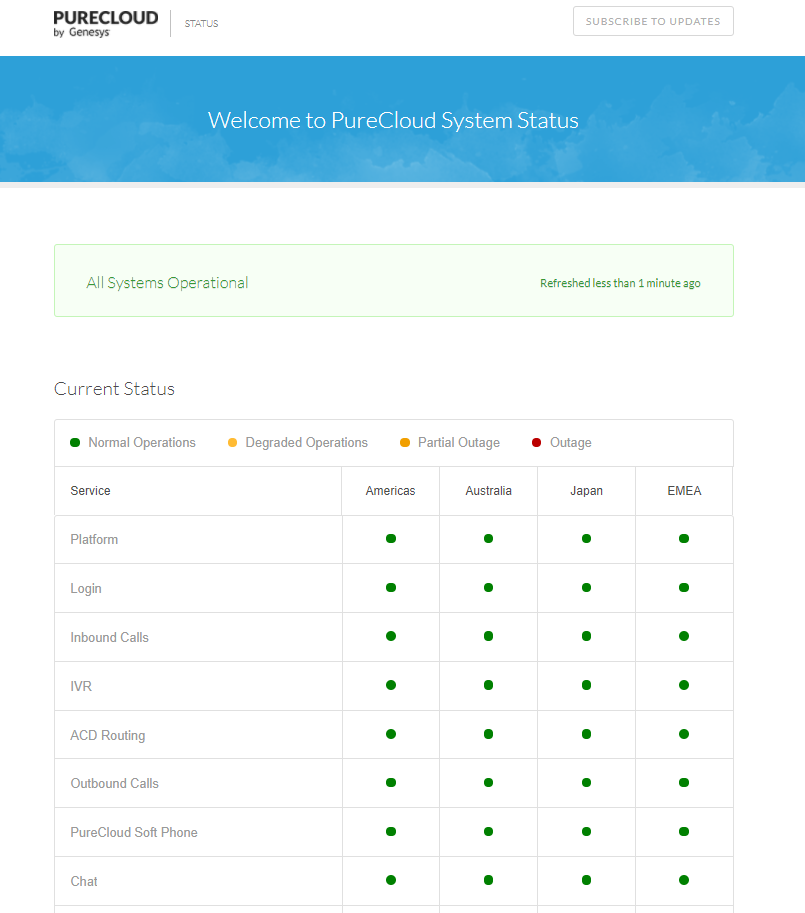Click the Platform status dot for Americas
This screenshot has height=913, width=805.
pyautogui.click(x=391, y=539)
